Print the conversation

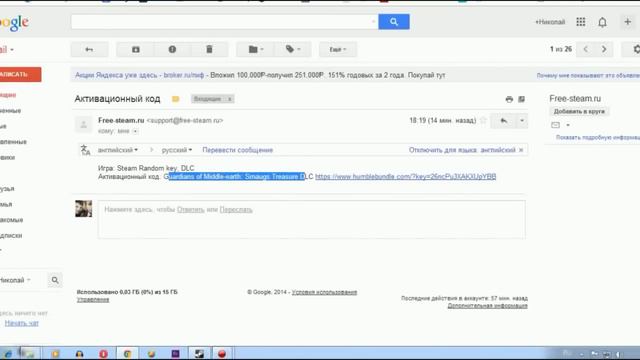(509, 99)
